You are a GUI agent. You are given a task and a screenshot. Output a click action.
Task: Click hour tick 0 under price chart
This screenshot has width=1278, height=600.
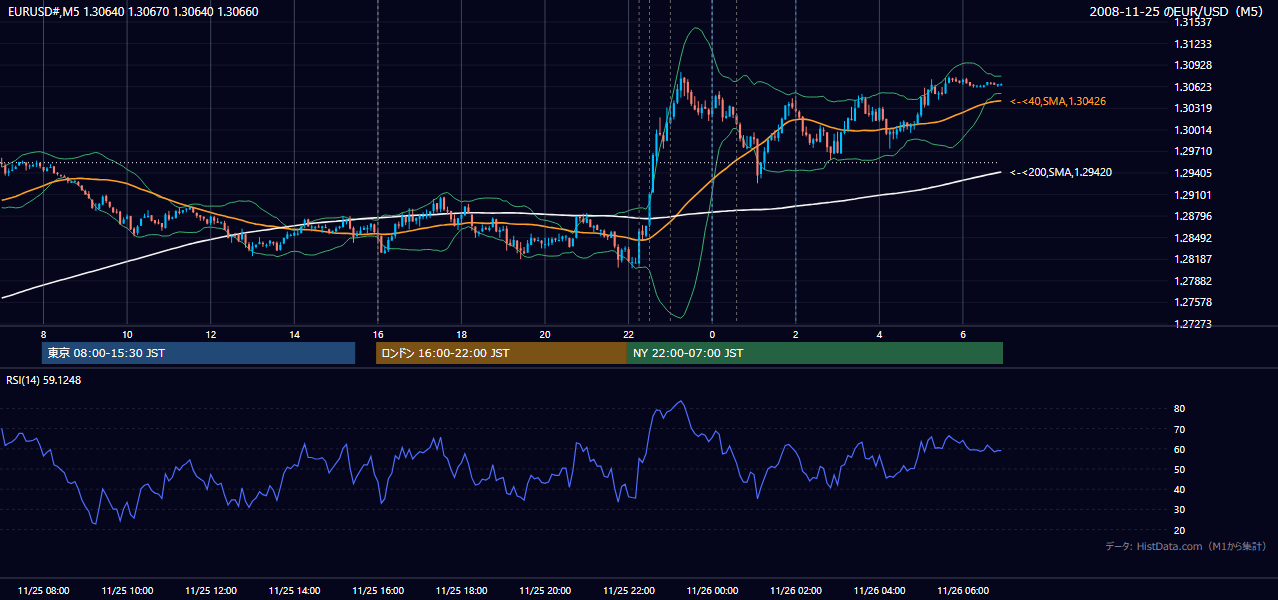pos(712,334)
